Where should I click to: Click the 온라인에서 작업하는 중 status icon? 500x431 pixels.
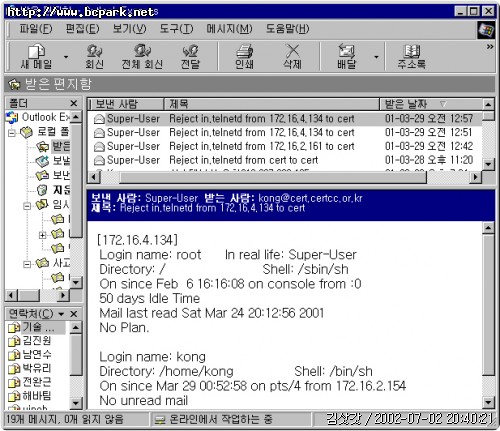click(160, 420)
